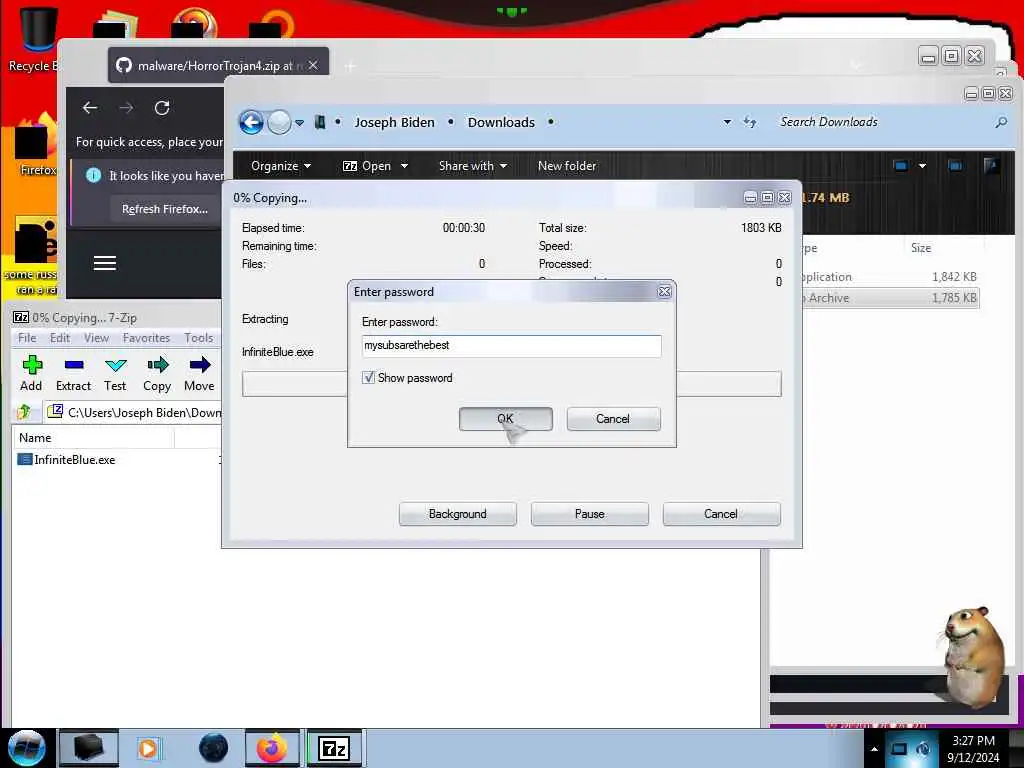This screenshot has height=768, width=1024.
Task: Click 7-Zip address path field
Action: pos(135,413)
